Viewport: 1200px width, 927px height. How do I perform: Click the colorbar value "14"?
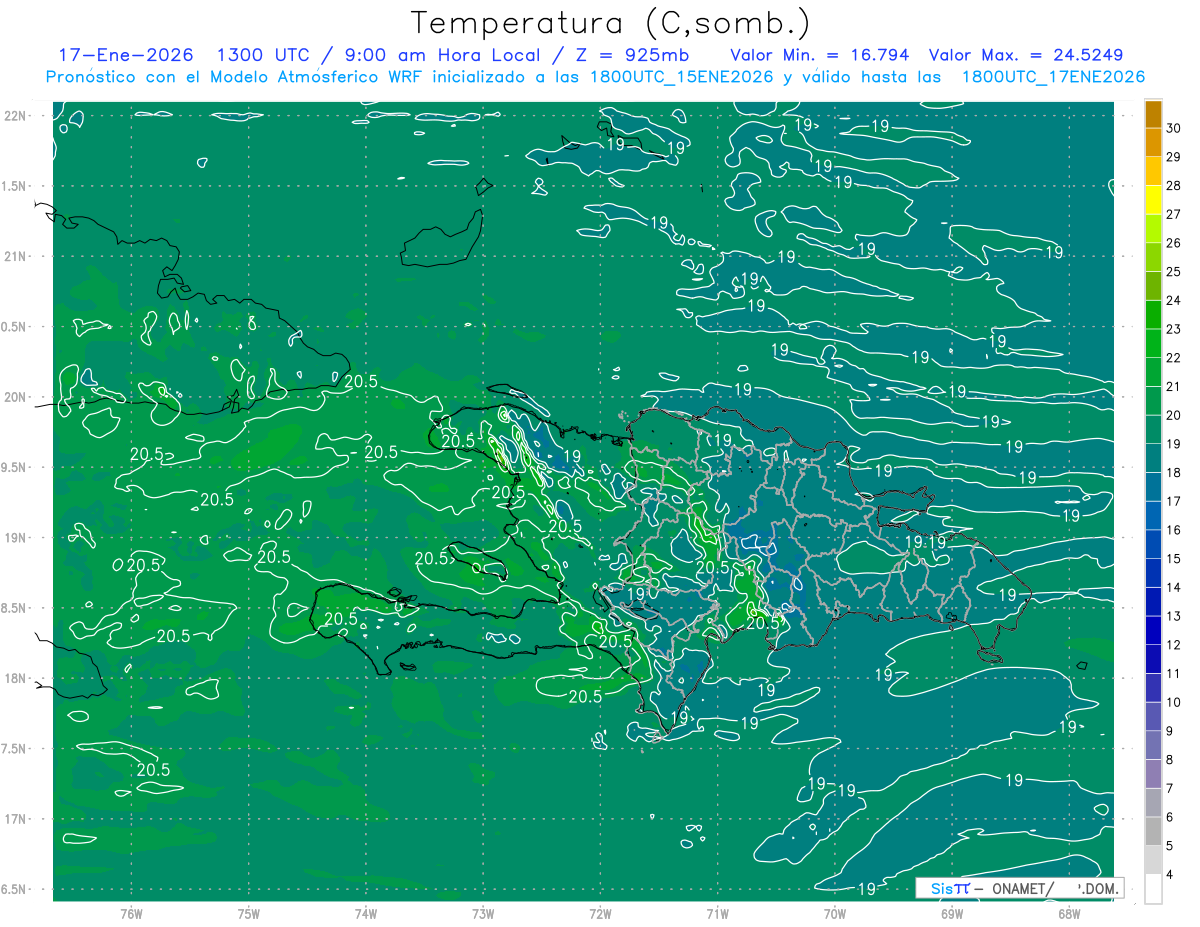click(1173, 587)
